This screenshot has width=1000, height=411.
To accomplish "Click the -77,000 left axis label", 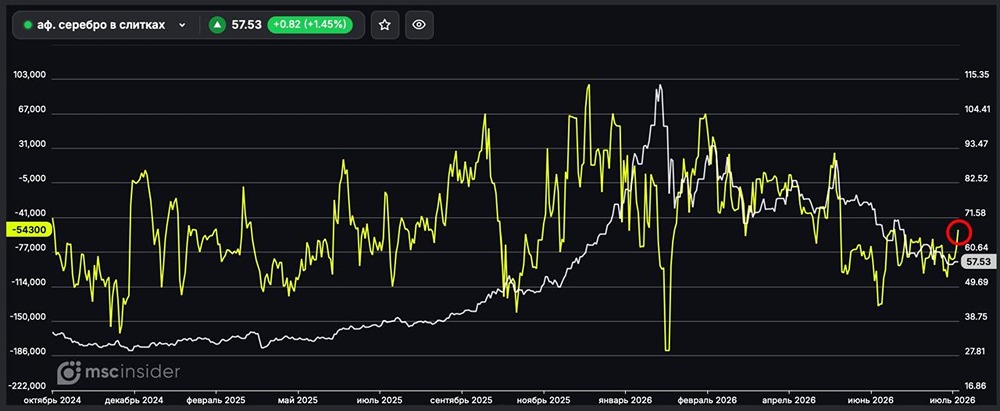I will [x=30, y=248].
